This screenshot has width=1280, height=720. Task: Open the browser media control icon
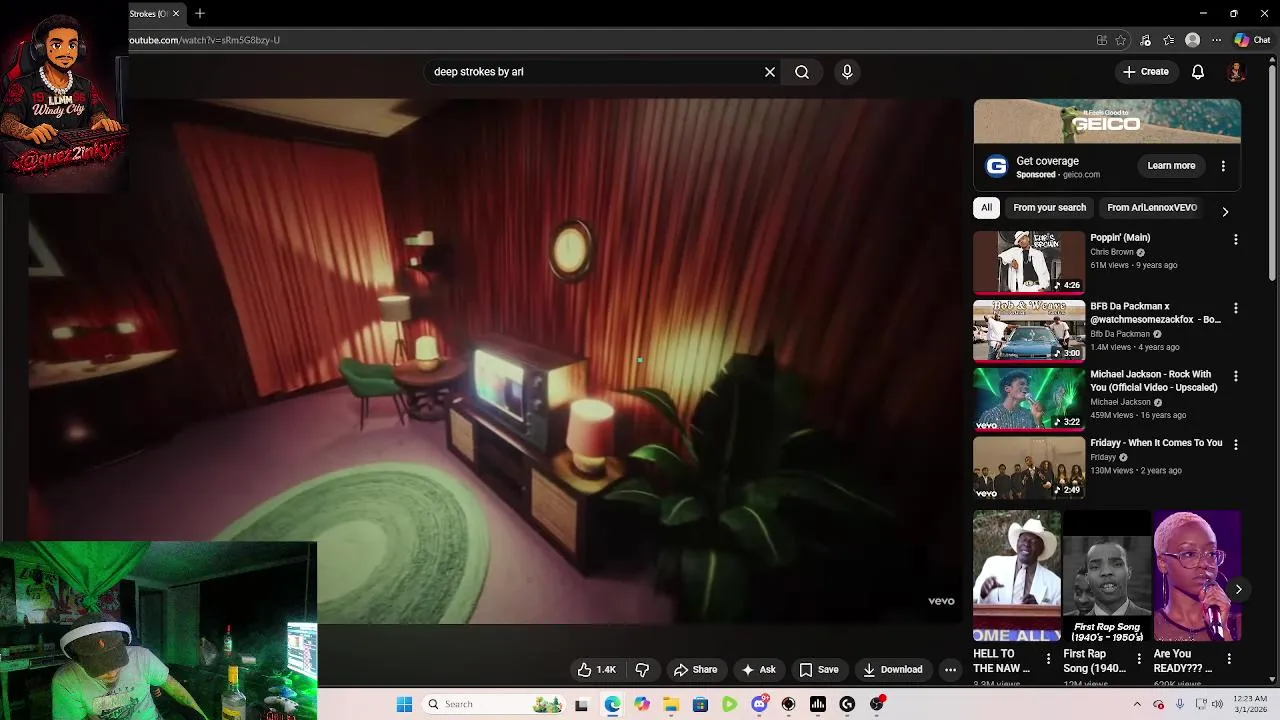[x=1145, y=41]
